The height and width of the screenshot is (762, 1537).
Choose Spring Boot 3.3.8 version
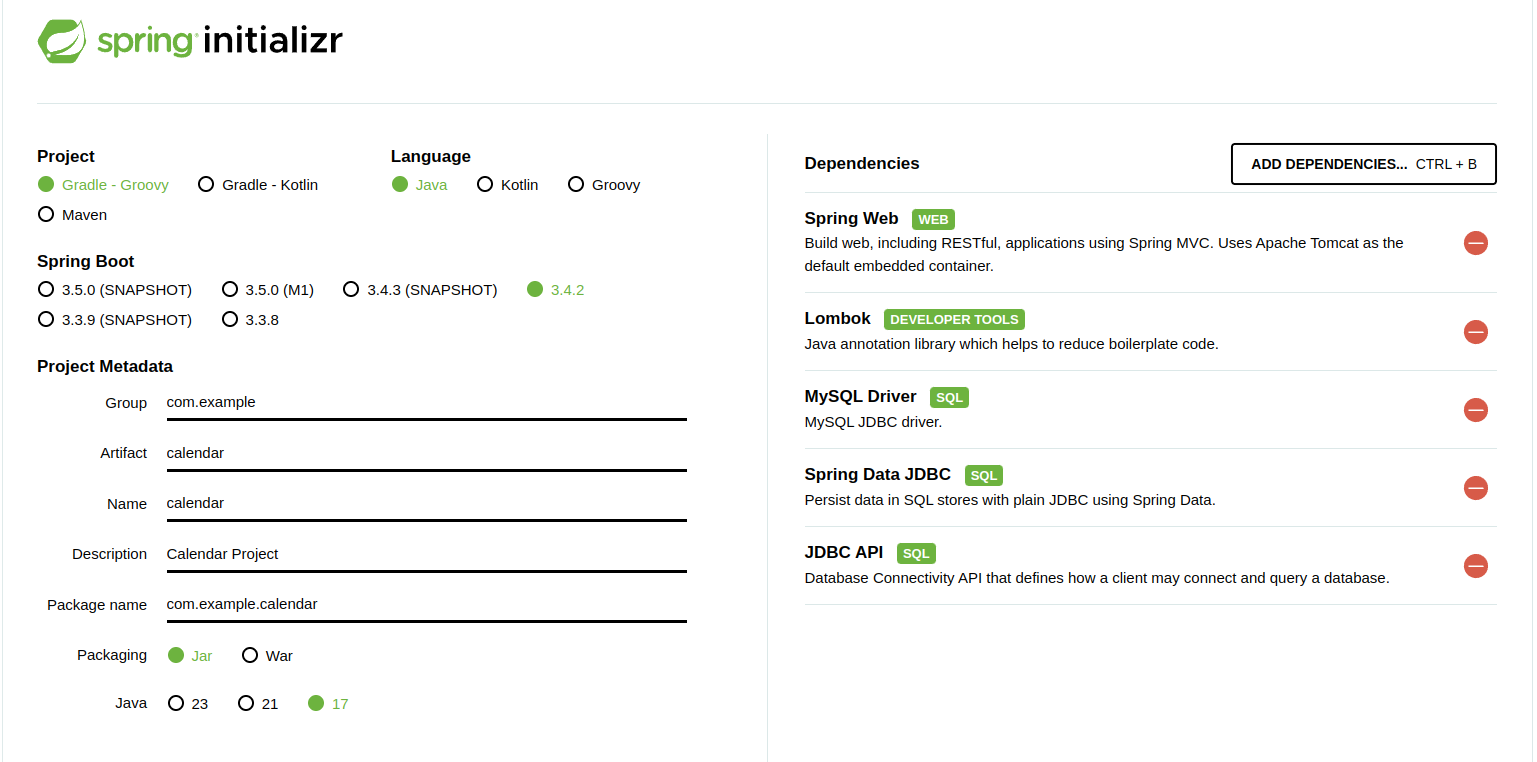coord(250,319)
